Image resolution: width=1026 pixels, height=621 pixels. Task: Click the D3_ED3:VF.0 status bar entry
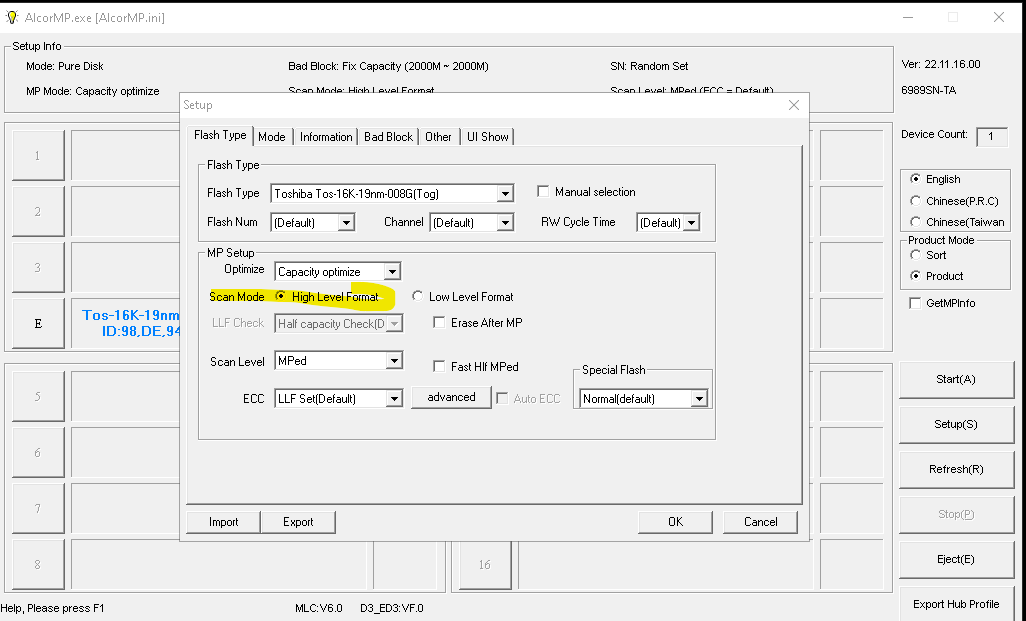(391, 608)
